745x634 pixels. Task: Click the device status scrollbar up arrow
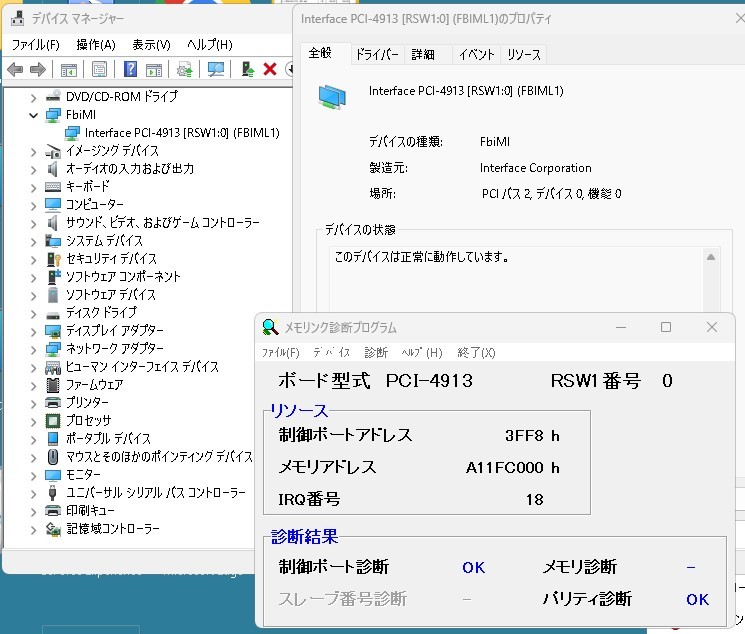pyautogui.click(x=711, y=257)
